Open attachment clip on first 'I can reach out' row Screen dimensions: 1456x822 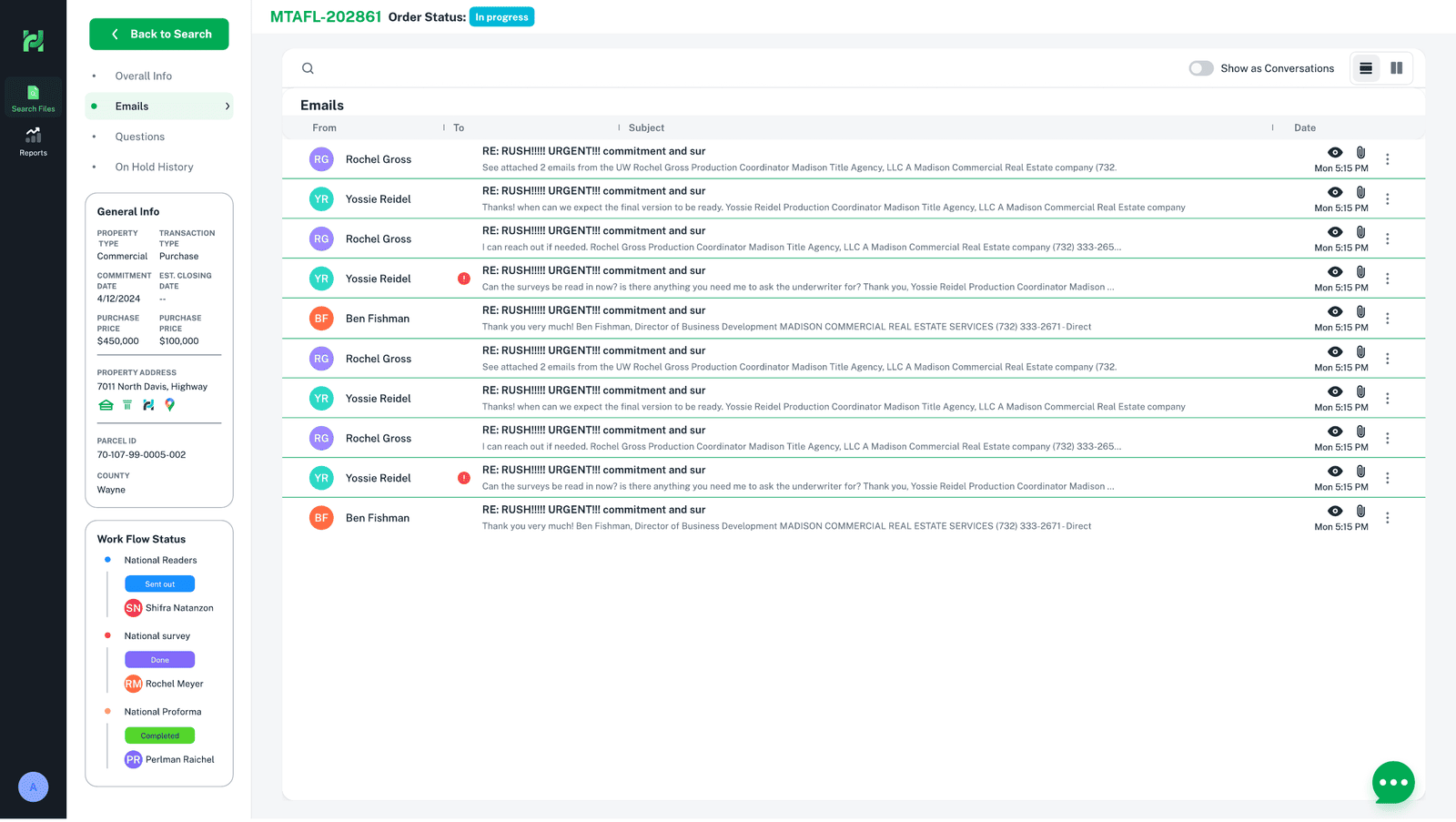click(x=1360, y=232)
